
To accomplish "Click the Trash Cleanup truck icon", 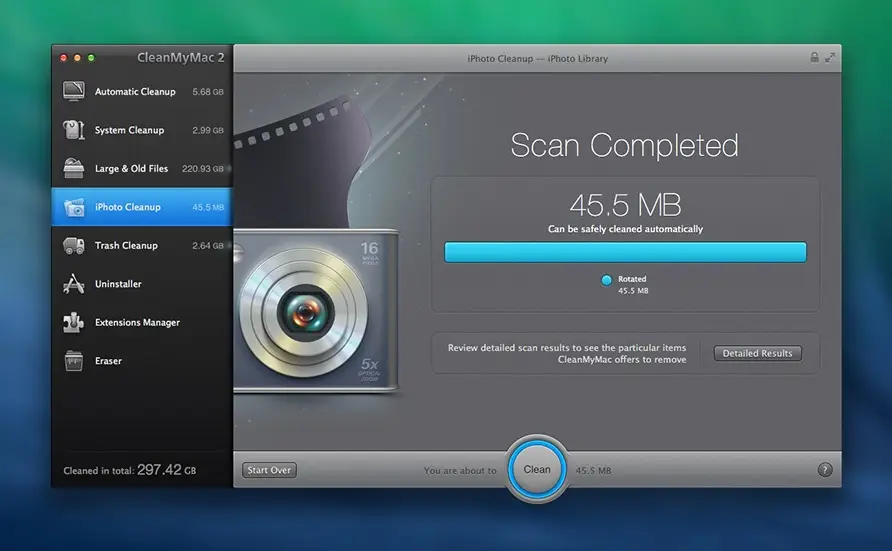I will [x=74, y=246].
